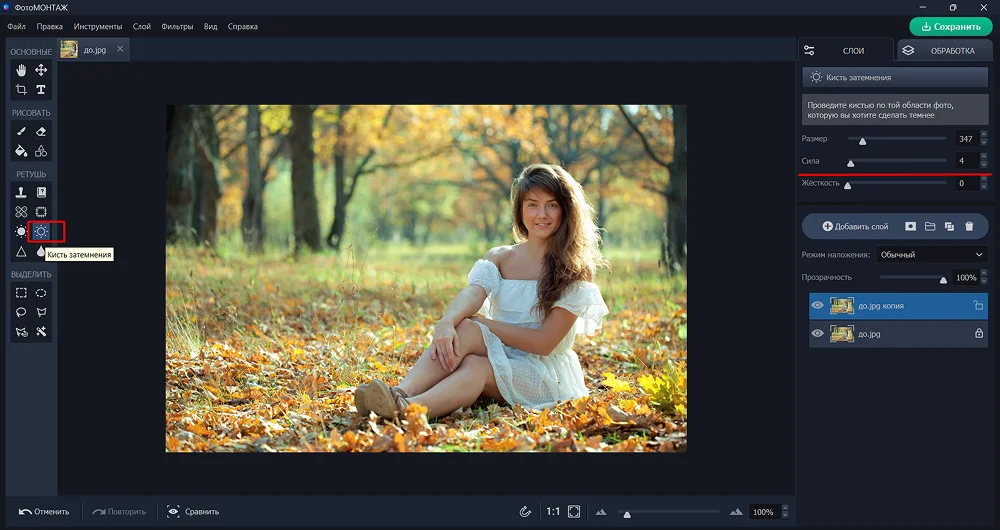Select the Stamp retouch tool
This screenshot has height=530, width=1000.
21,192
